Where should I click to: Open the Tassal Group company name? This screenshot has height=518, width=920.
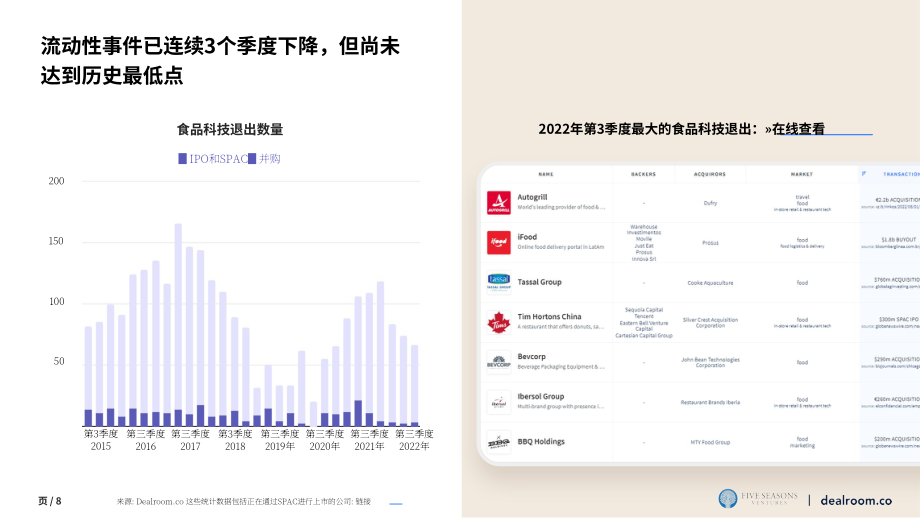pos(539,282)
